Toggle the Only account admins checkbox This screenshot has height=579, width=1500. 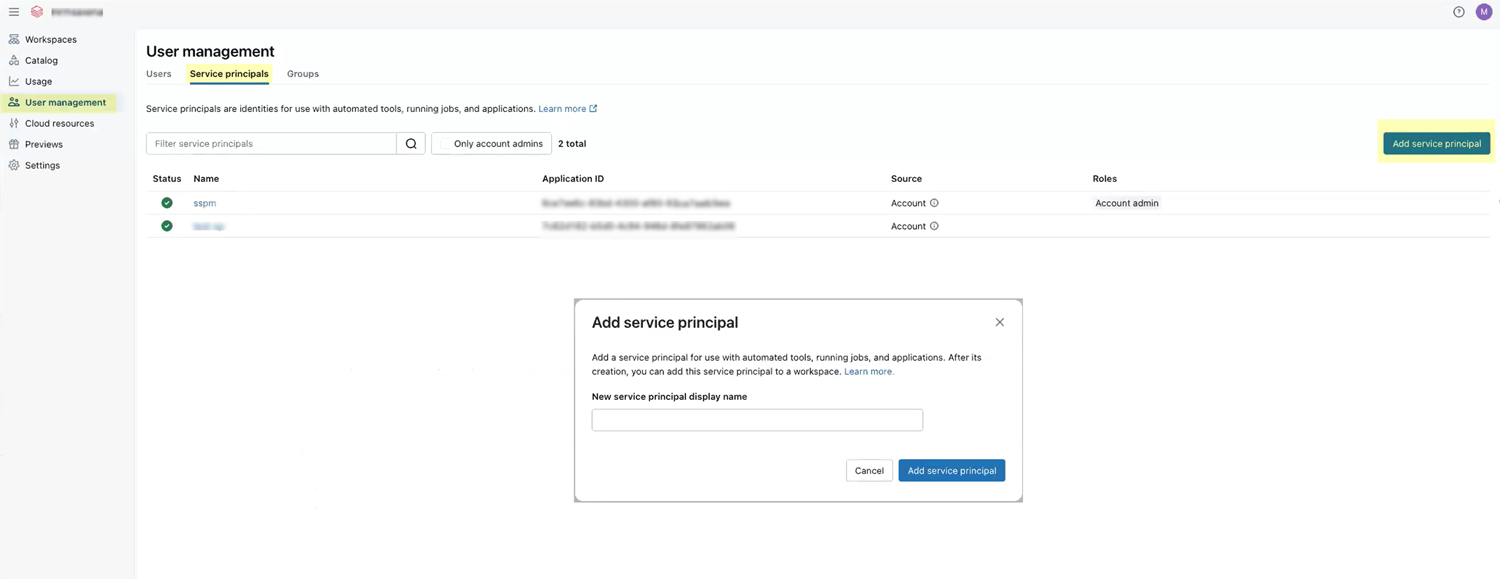(445, 144)
